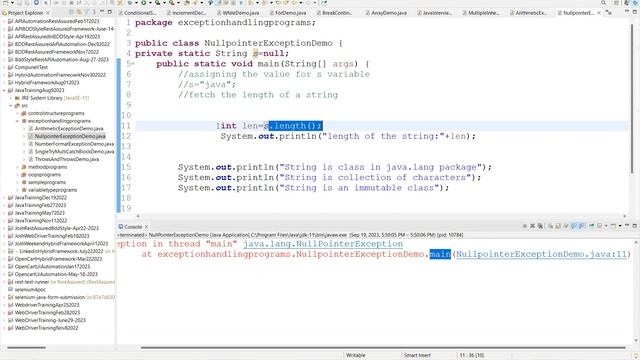Expand the methodprograms package
This screenshot has height=360, width=640.
[17, 167]
